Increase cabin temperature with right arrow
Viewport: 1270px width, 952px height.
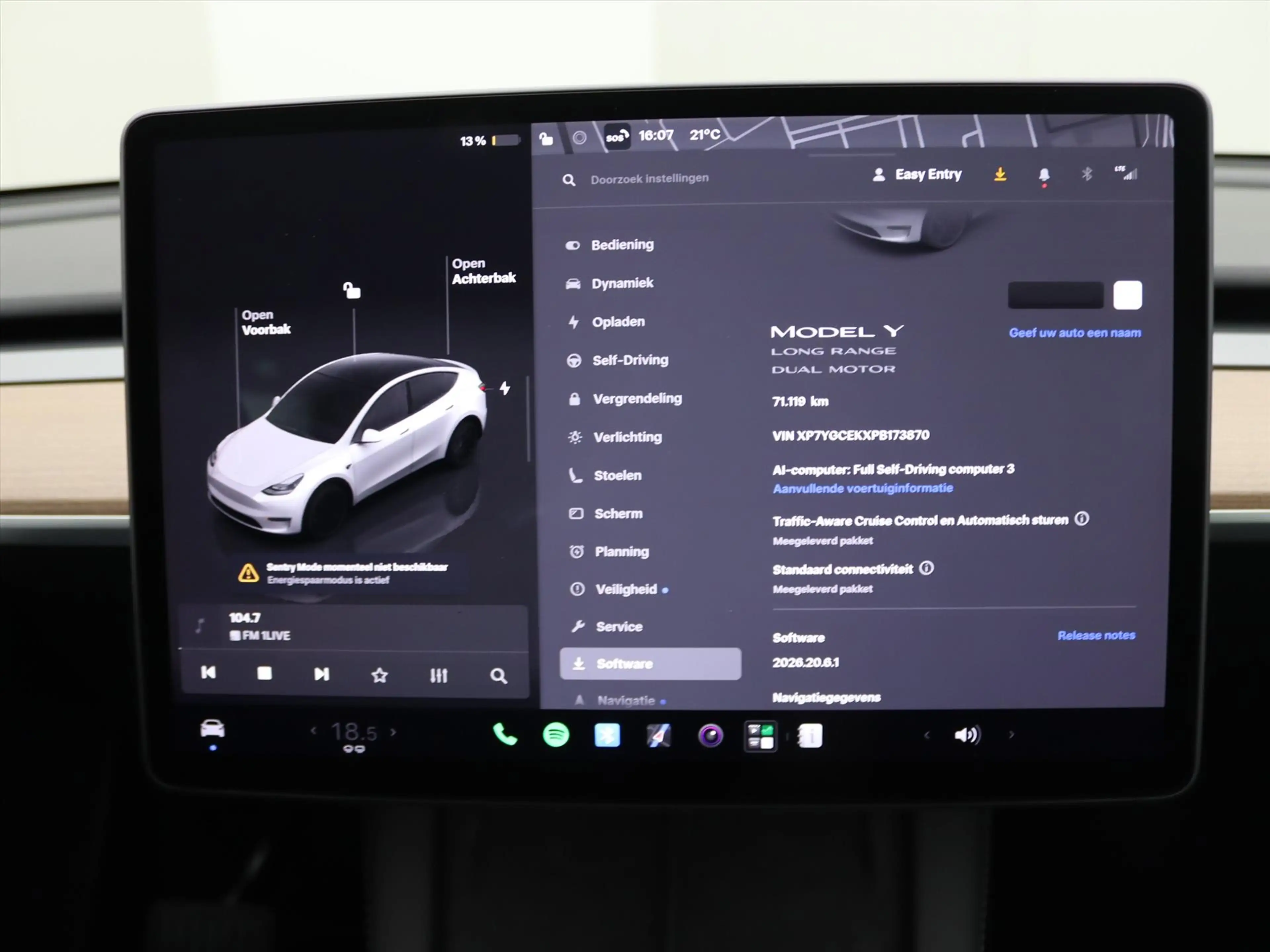(393, 732)
